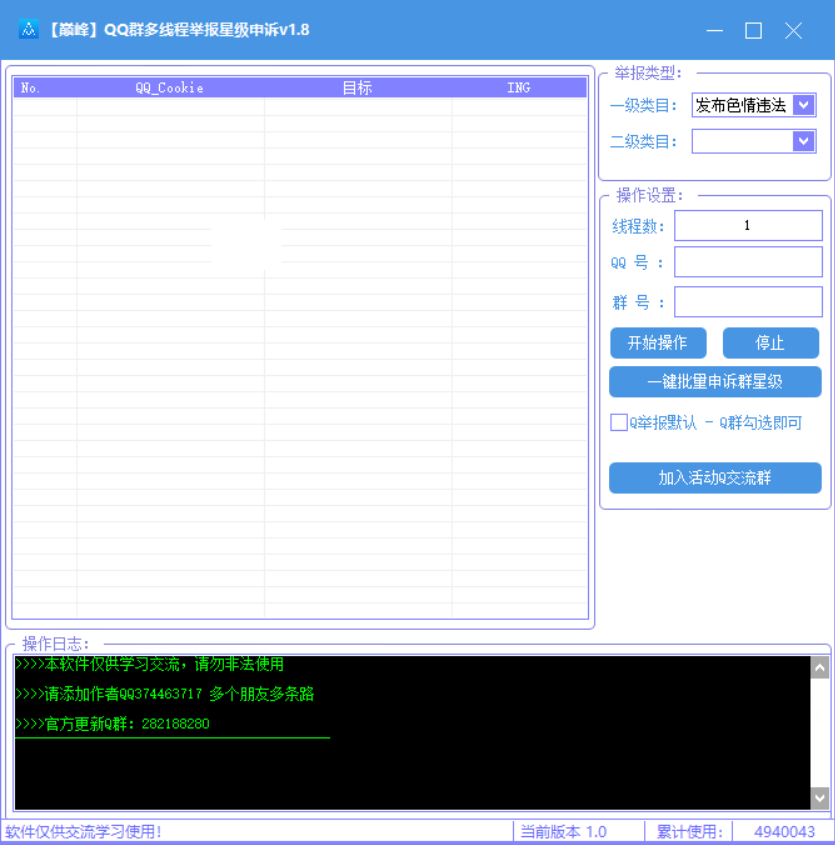This screenshot has width=835, height=845.
Task: Click the 加入活动Q交流群 button
Action: 715,478
